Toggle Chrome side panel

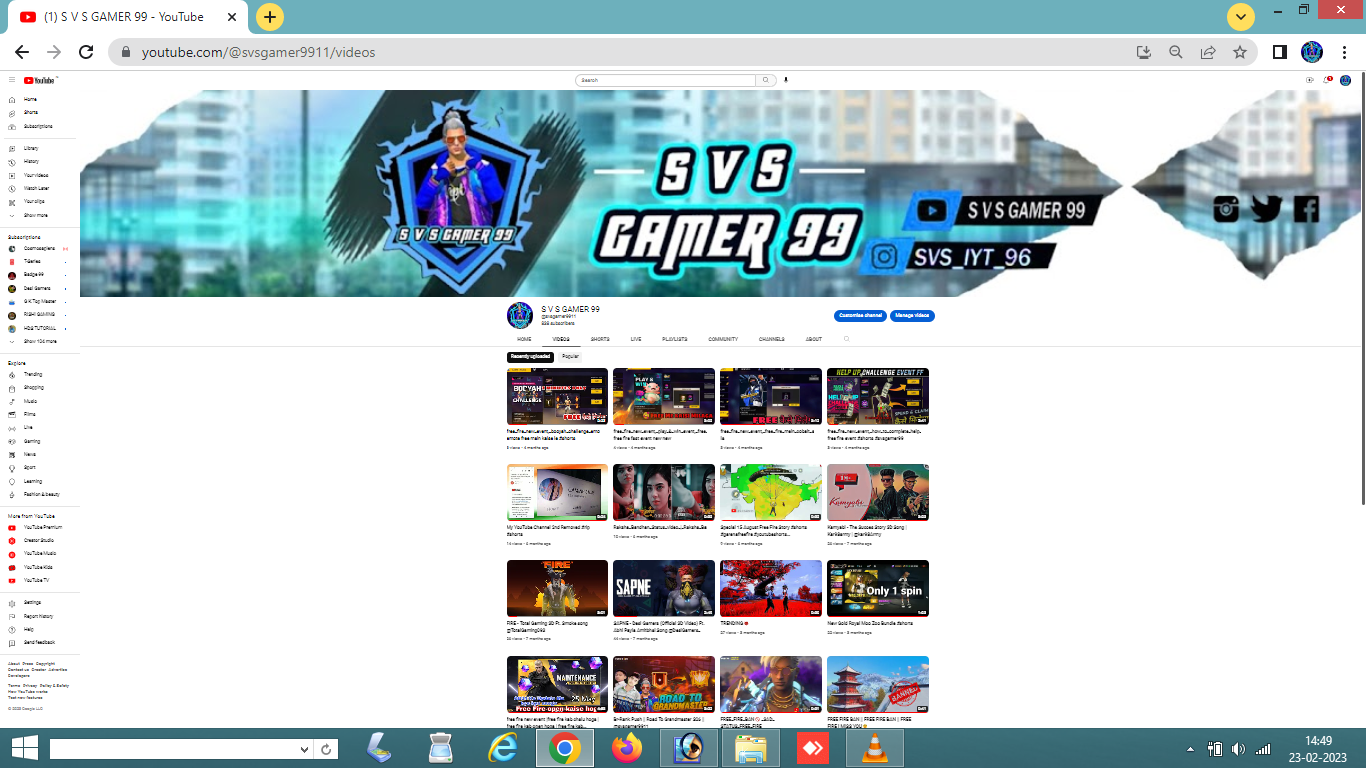click(1279, 52)
